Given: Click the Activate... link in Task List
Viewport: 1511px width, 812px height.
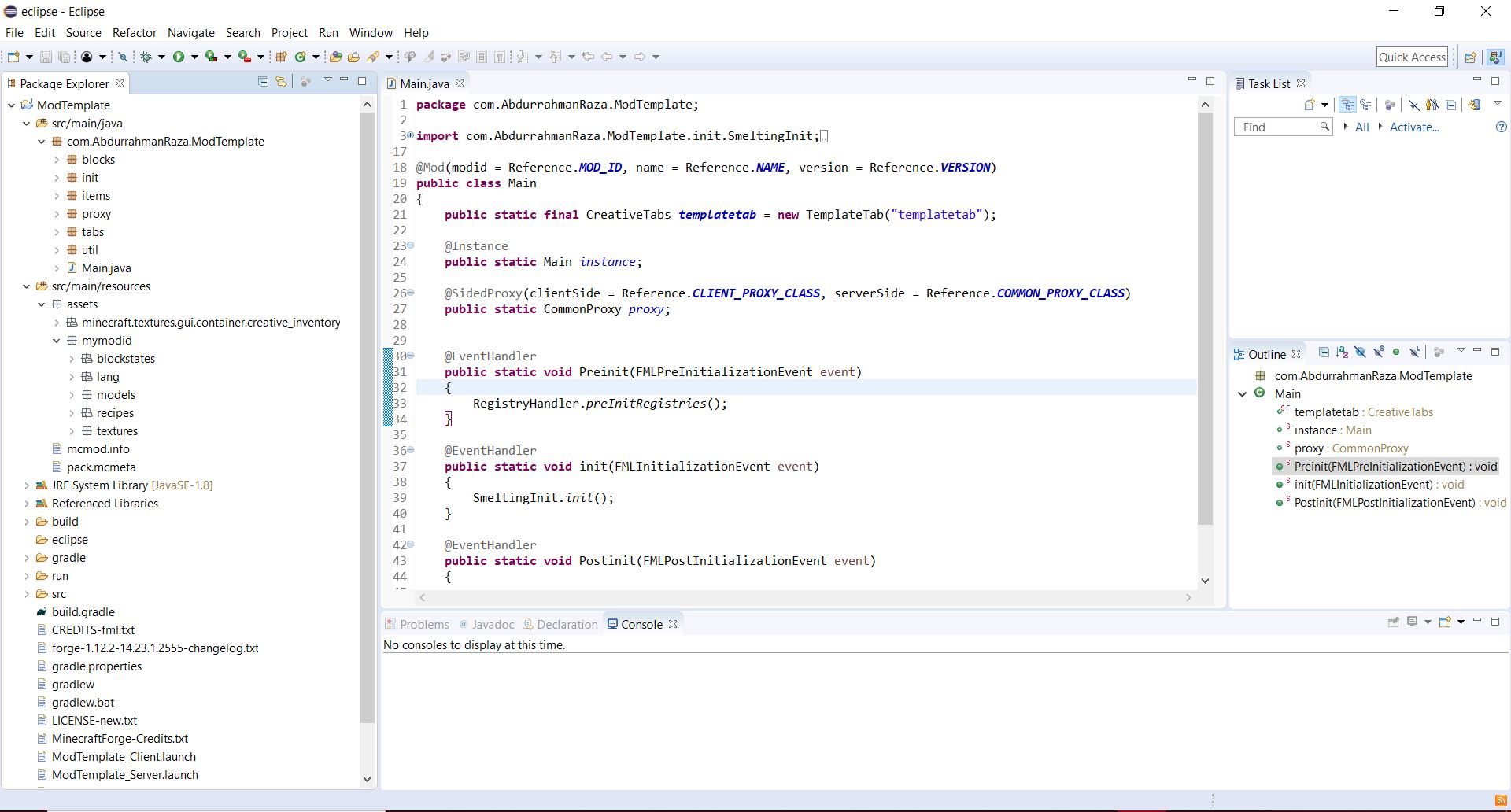Looking at the screenshot, I should 1414,127.
